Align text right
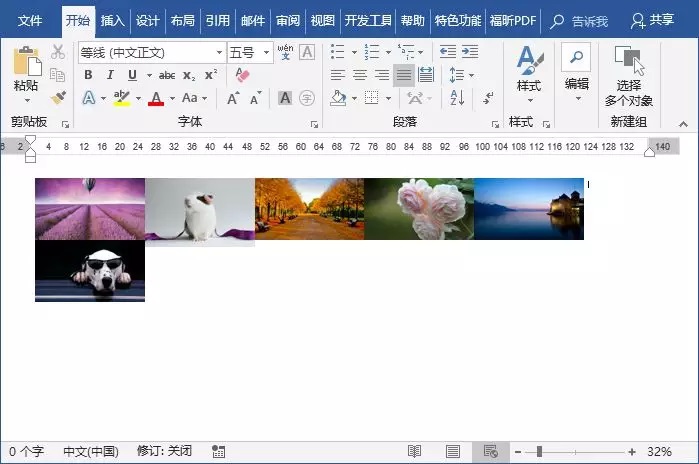Screen dimensions: 699x464 click(382, 75)
